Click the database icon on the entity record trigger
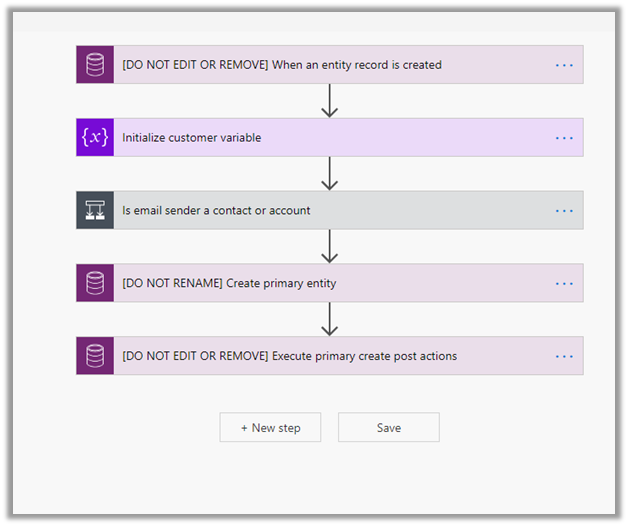Screen dimensions: 628x526 95,65
